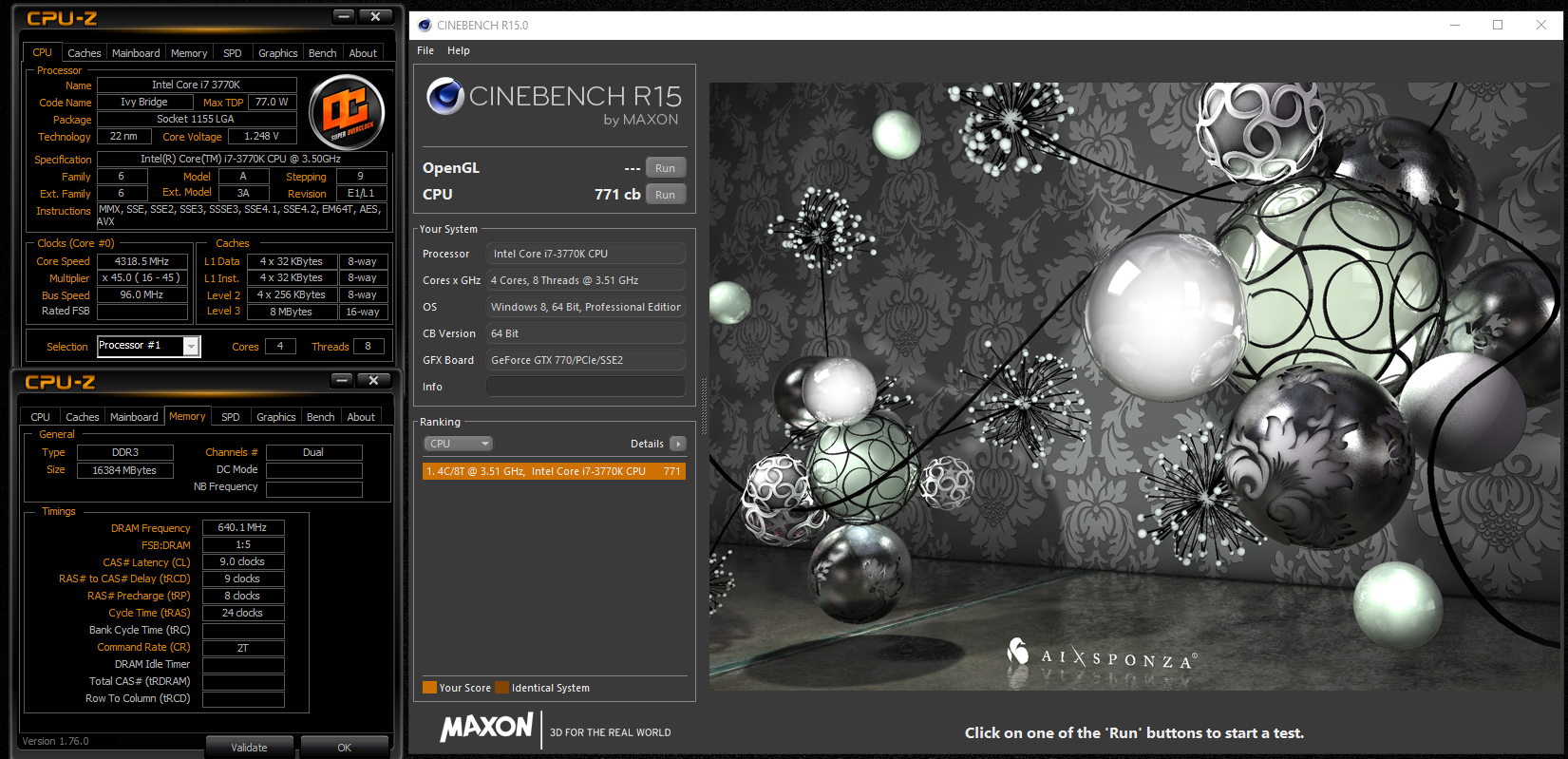Click the Package value Socket 1155 LGA
This screenshot has width=1568, height=759.
(x=197, y=119)
